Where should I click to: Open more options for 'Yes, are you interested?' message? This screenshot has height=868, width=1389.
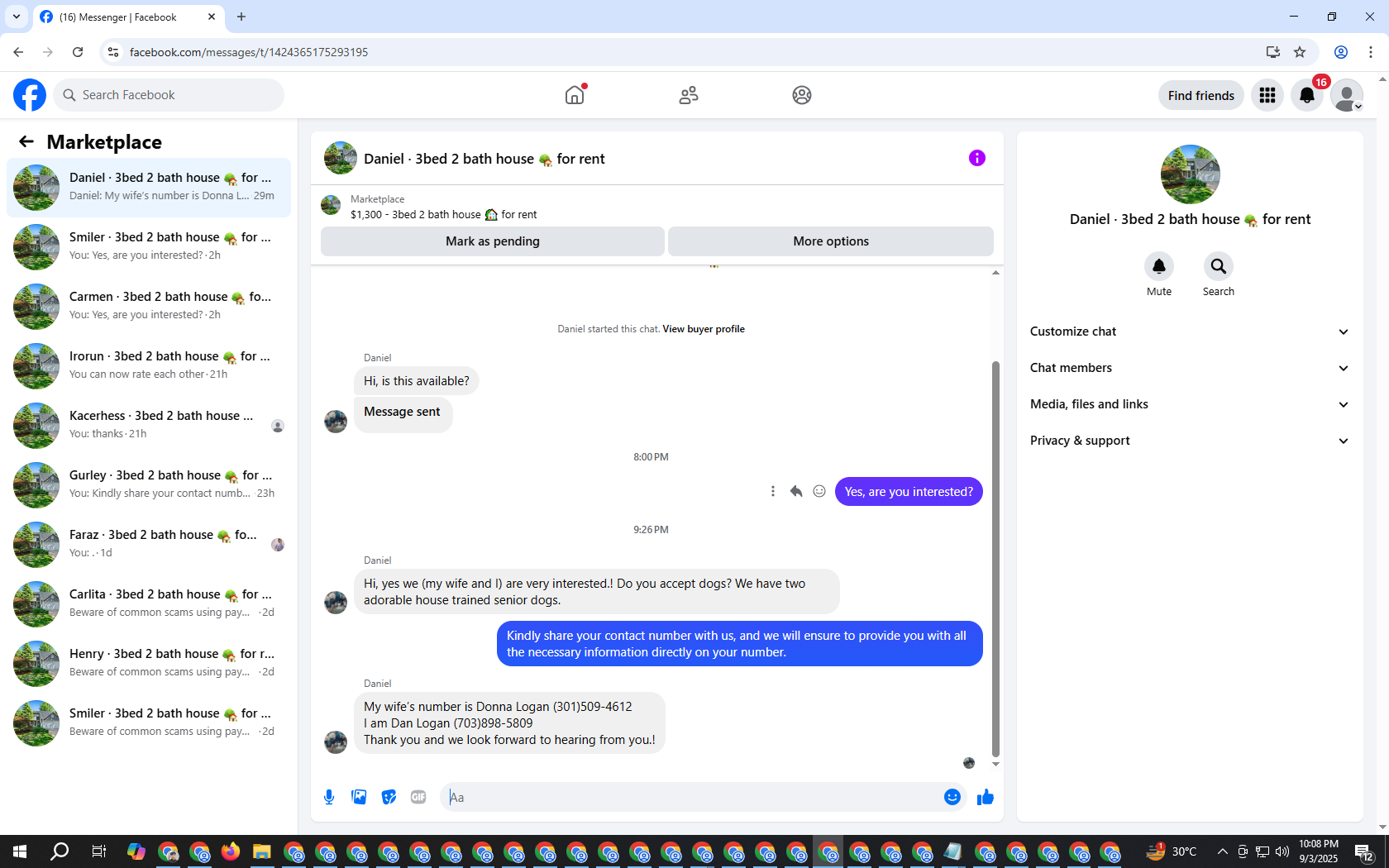(x=773, y=491)
